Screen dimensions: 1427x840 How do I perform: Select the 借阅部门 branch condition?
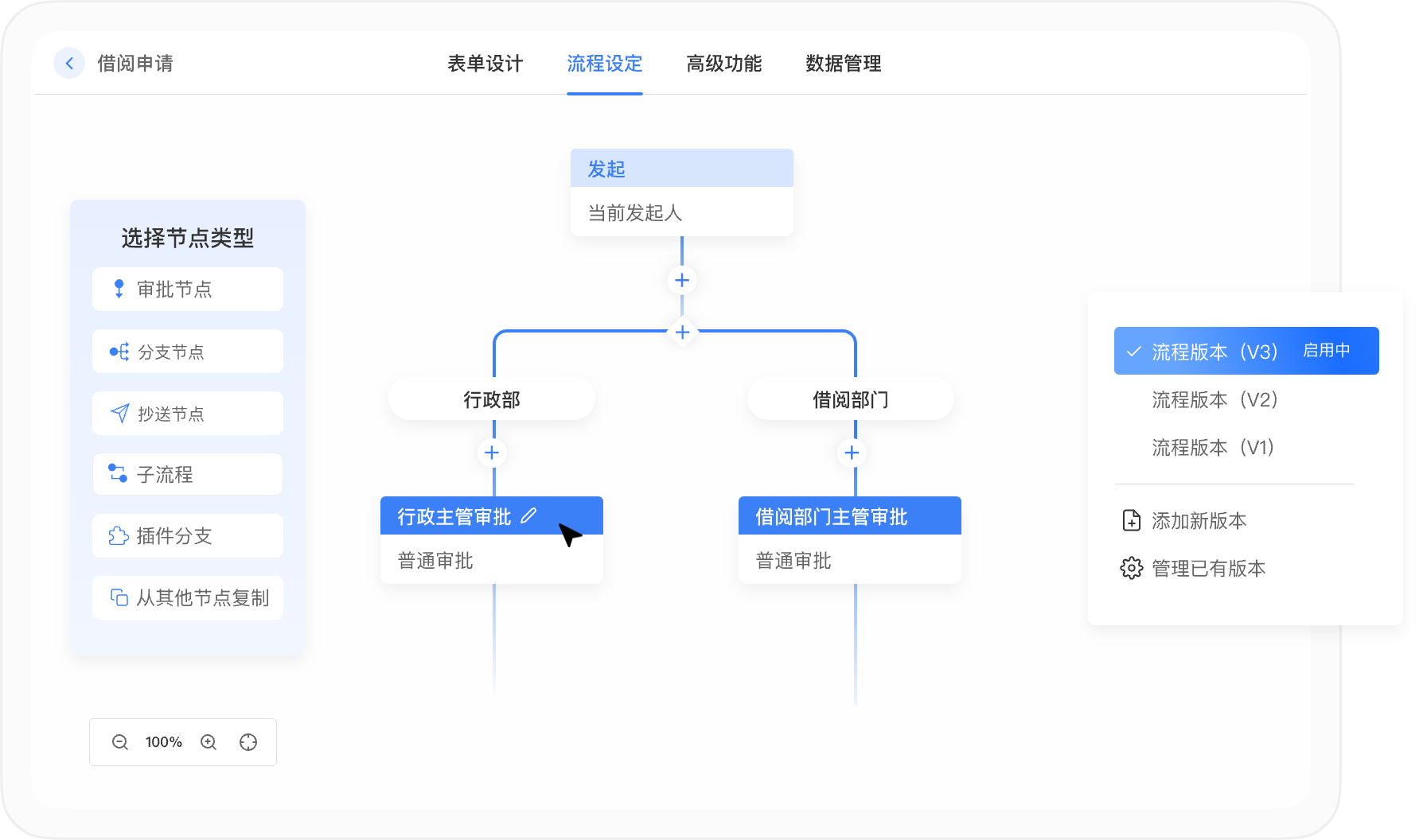pyautogui.click(x=851, y=399)
